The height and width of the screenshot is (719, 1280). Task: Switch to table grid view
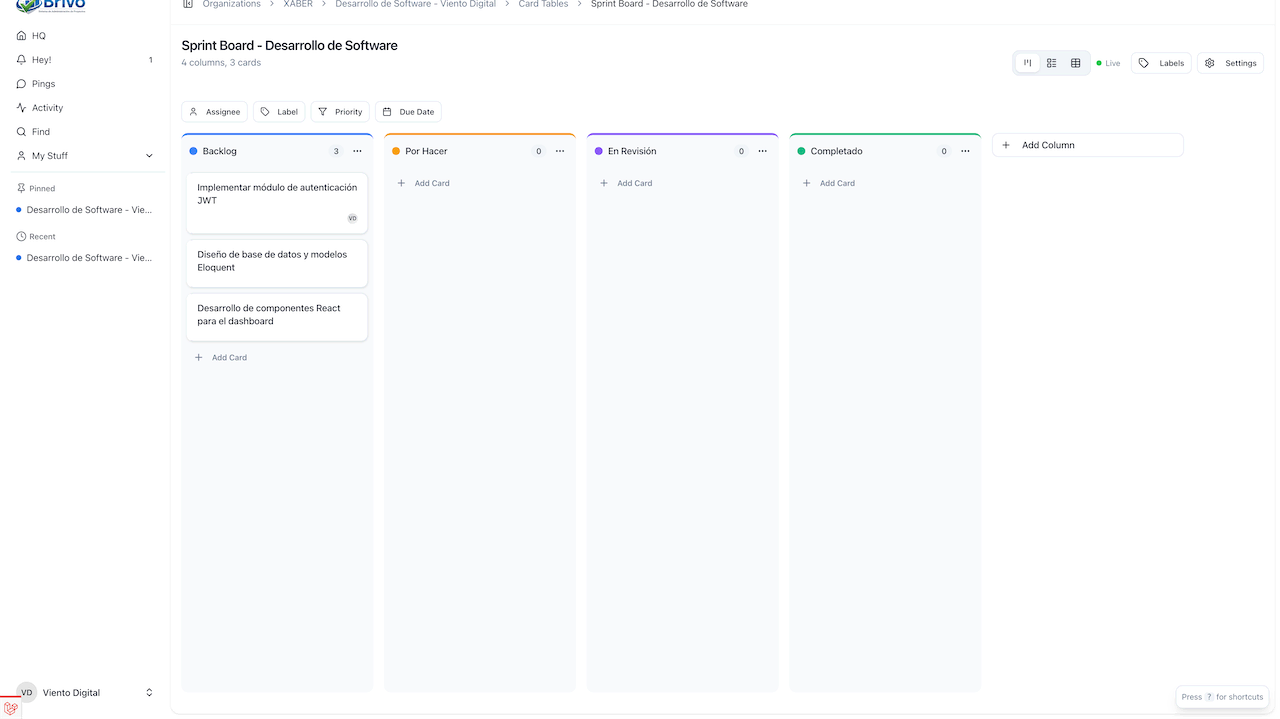pos(1076,63)
